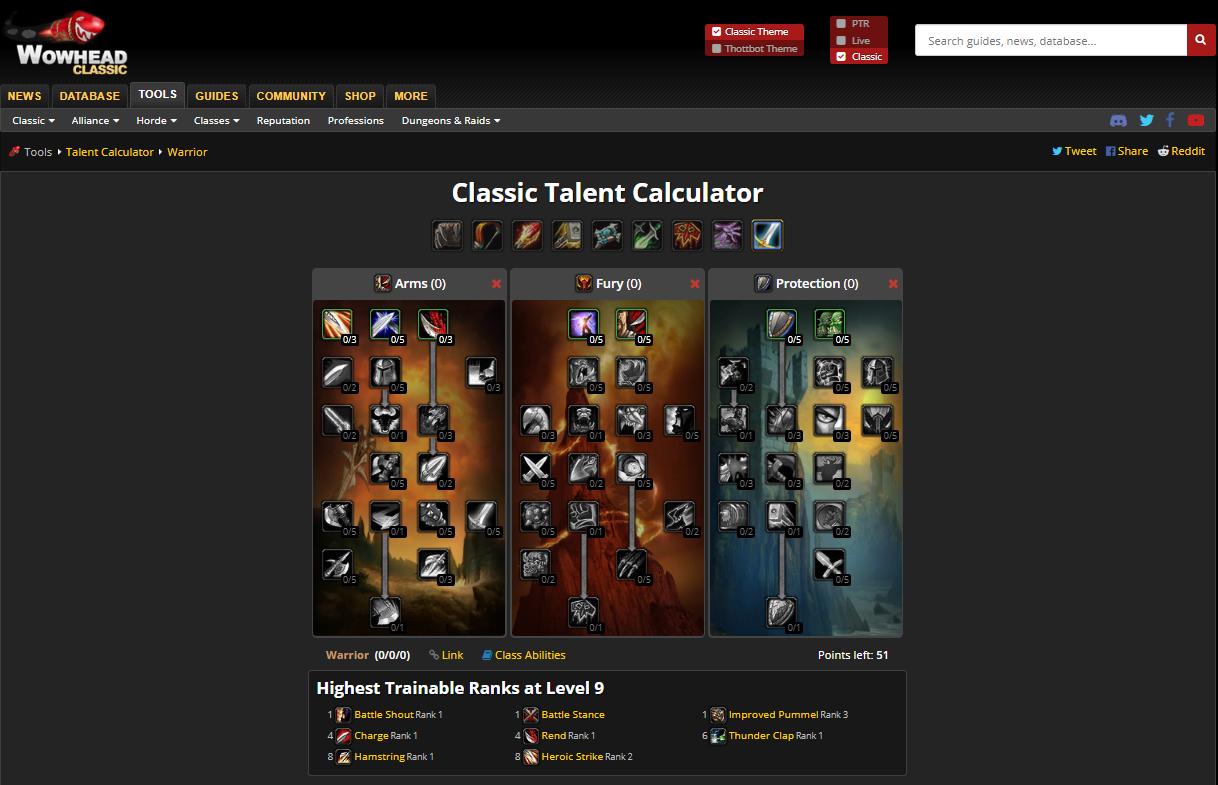
Task: Click the Facebook Share link
Action: point(1126,151)
